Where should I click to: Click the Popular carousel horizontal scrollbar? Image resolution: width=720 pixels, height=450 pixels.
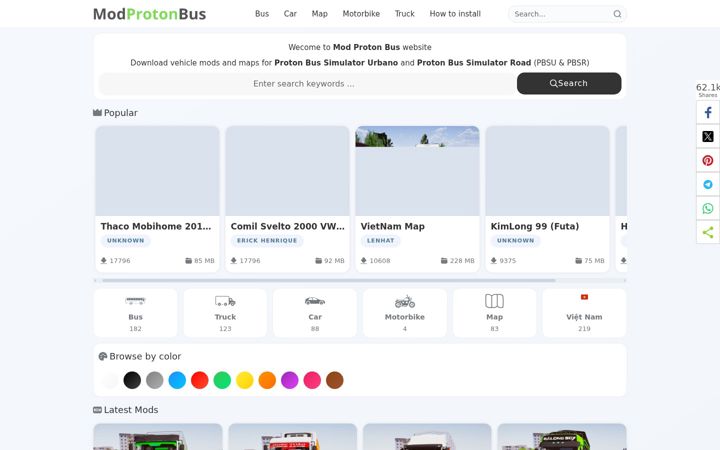[329, 280]
